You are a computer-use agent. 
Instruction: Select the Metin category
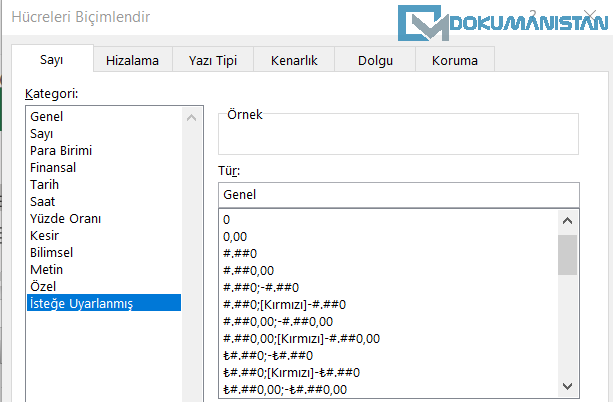(x=104, y=270)
